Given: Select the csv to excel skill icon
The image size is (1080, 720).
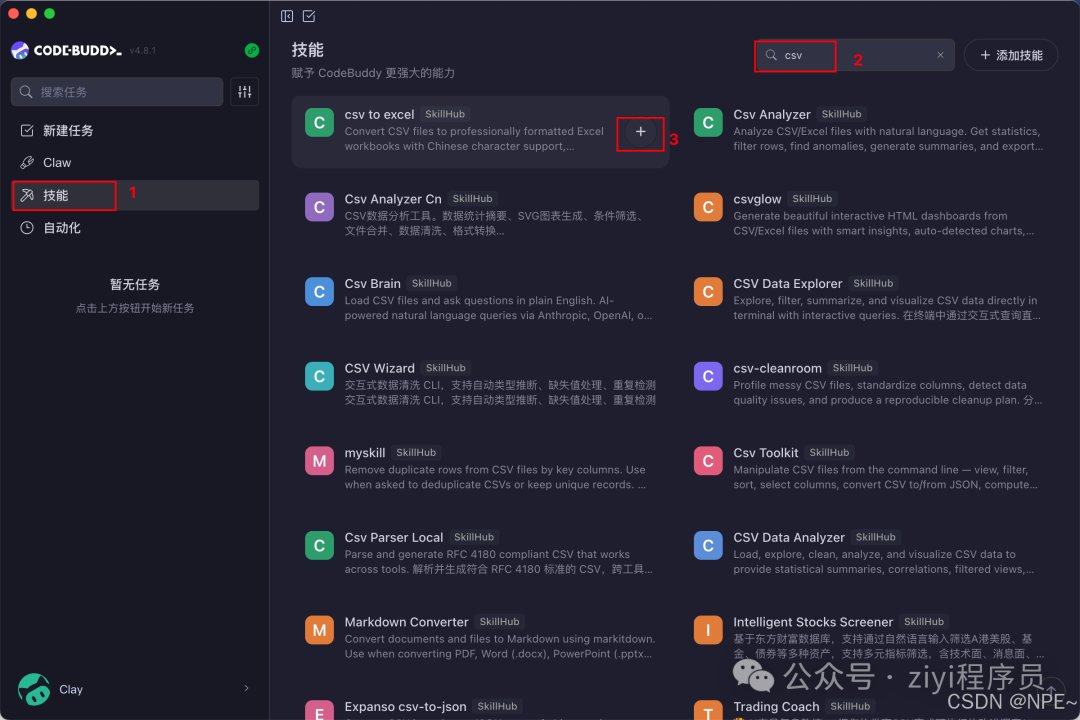Looking at the screenshot, I should pyautogui.click(x=319, y=121).
